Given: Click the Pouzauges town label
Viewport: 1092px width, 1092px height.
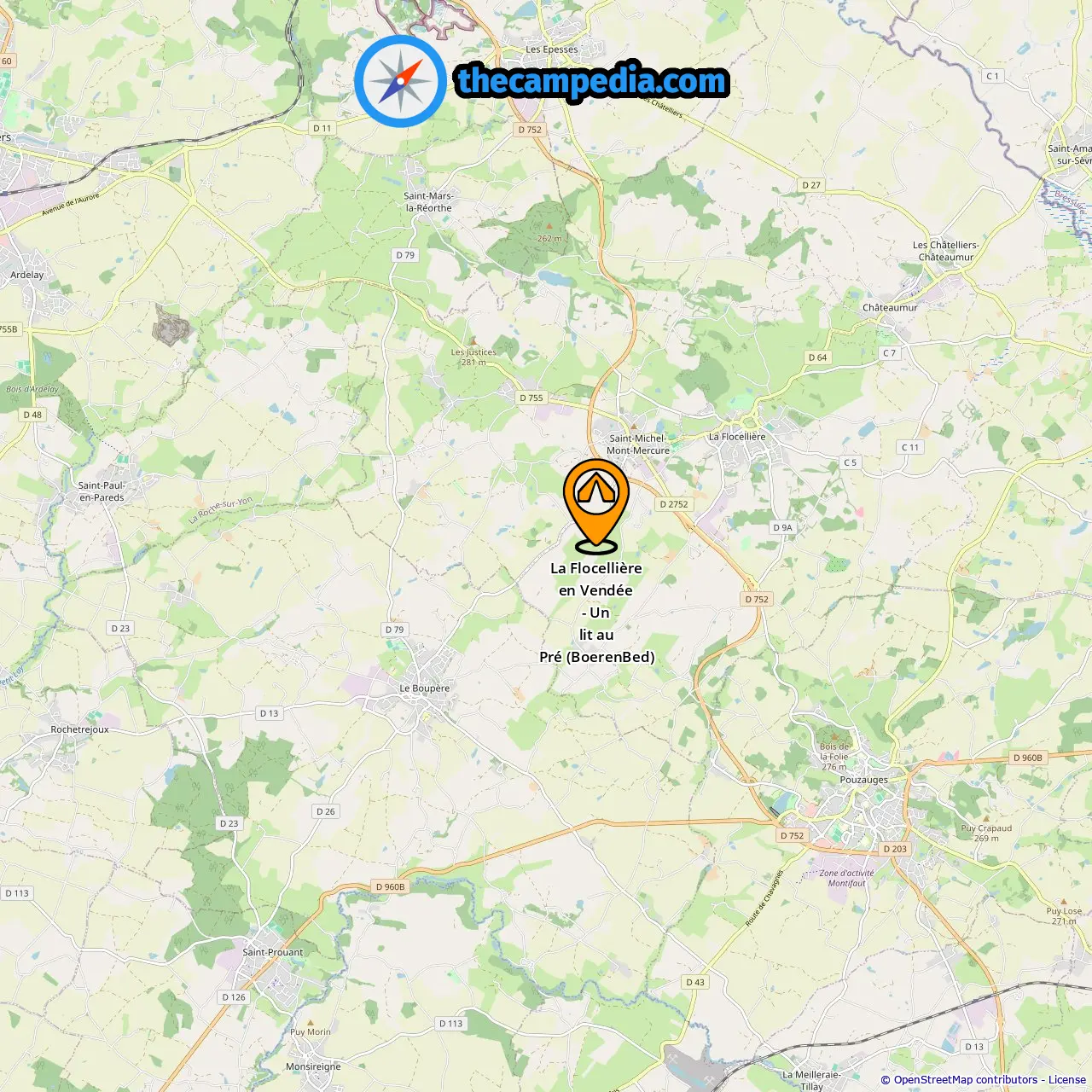Looking at the screenshot, I should 863,780.
